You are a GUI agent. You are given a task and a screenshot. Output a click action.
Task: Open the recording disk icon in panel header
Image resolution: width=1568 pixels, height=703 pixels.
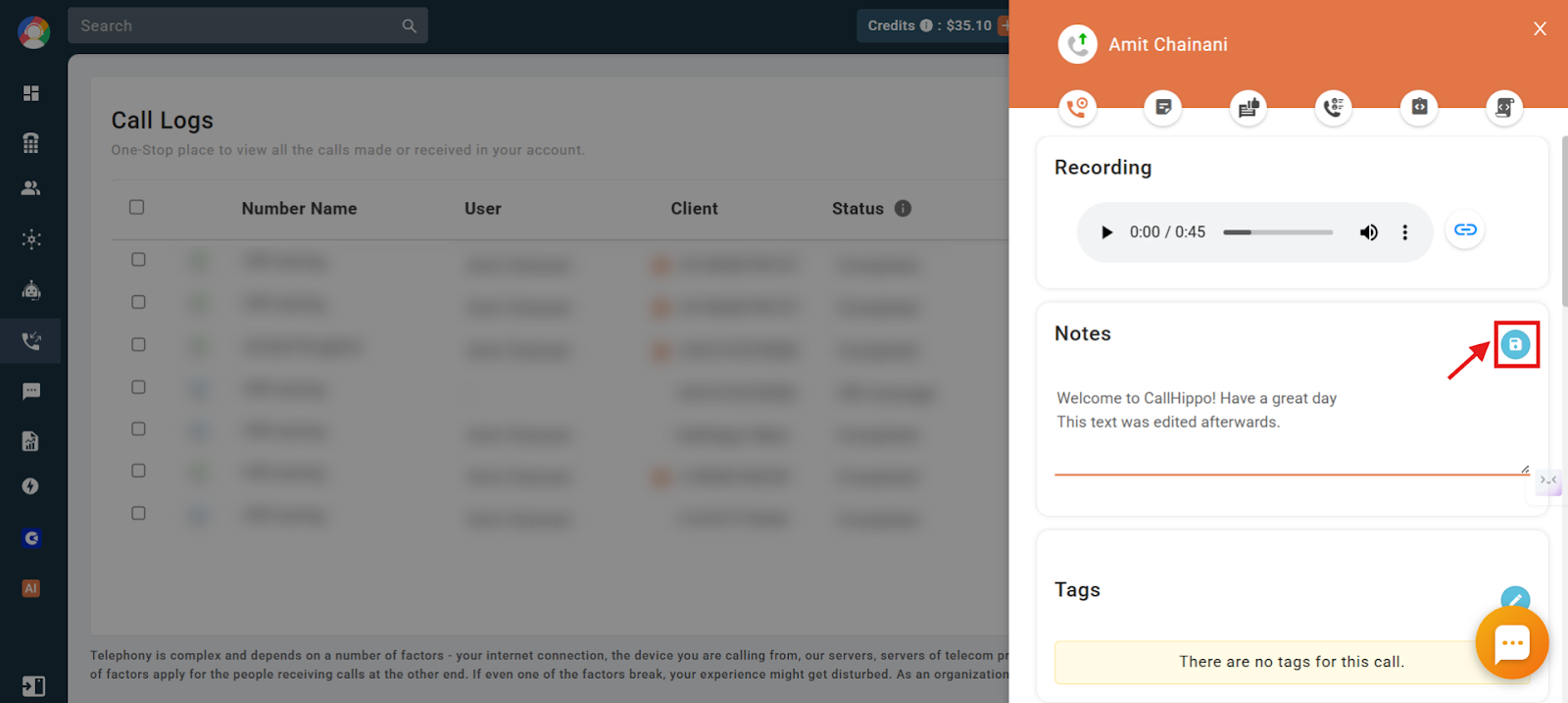tap(1419, 107)
